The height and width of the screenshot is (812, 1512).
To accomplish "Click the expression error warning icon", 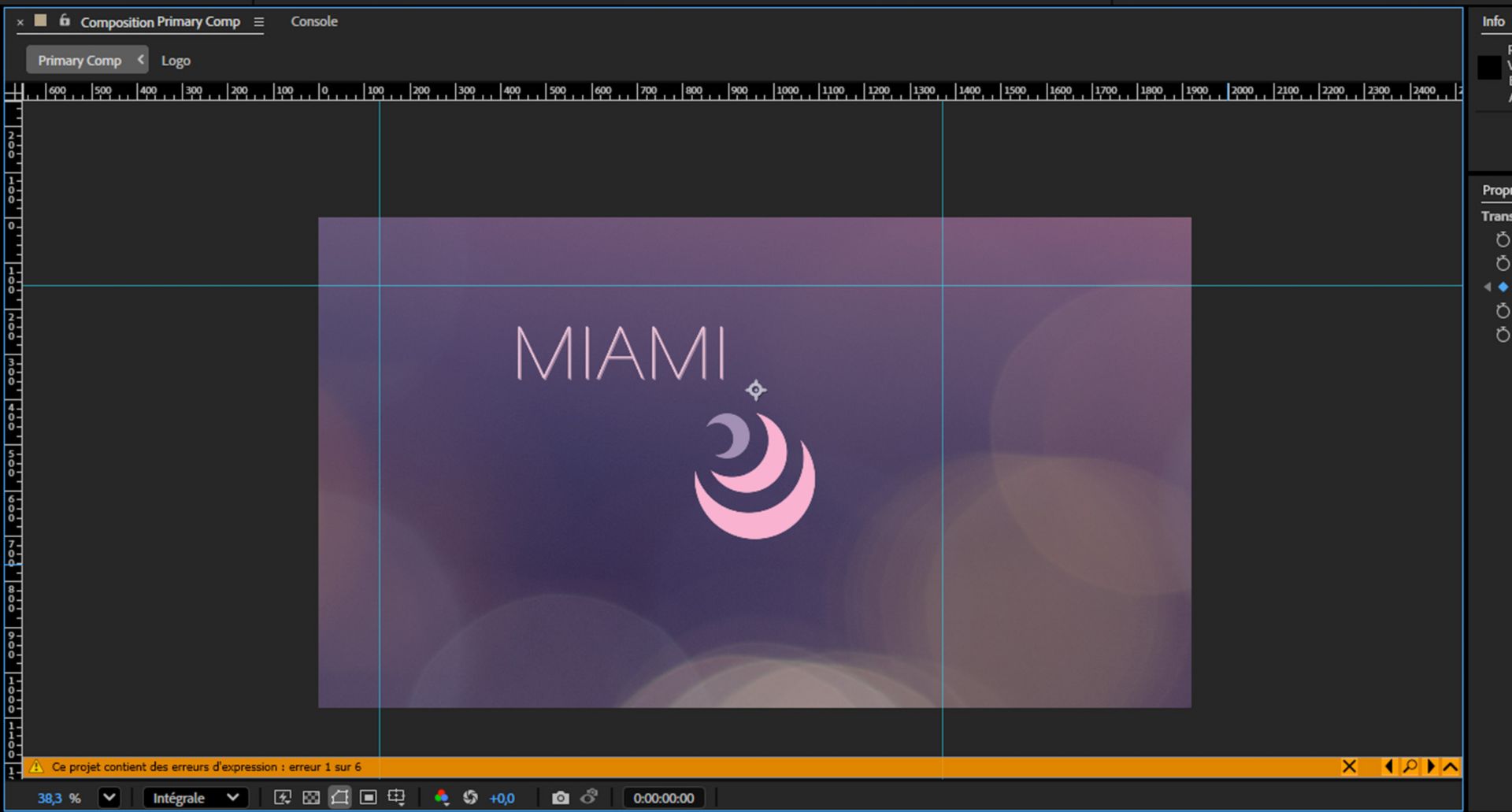I will [36, 766].
